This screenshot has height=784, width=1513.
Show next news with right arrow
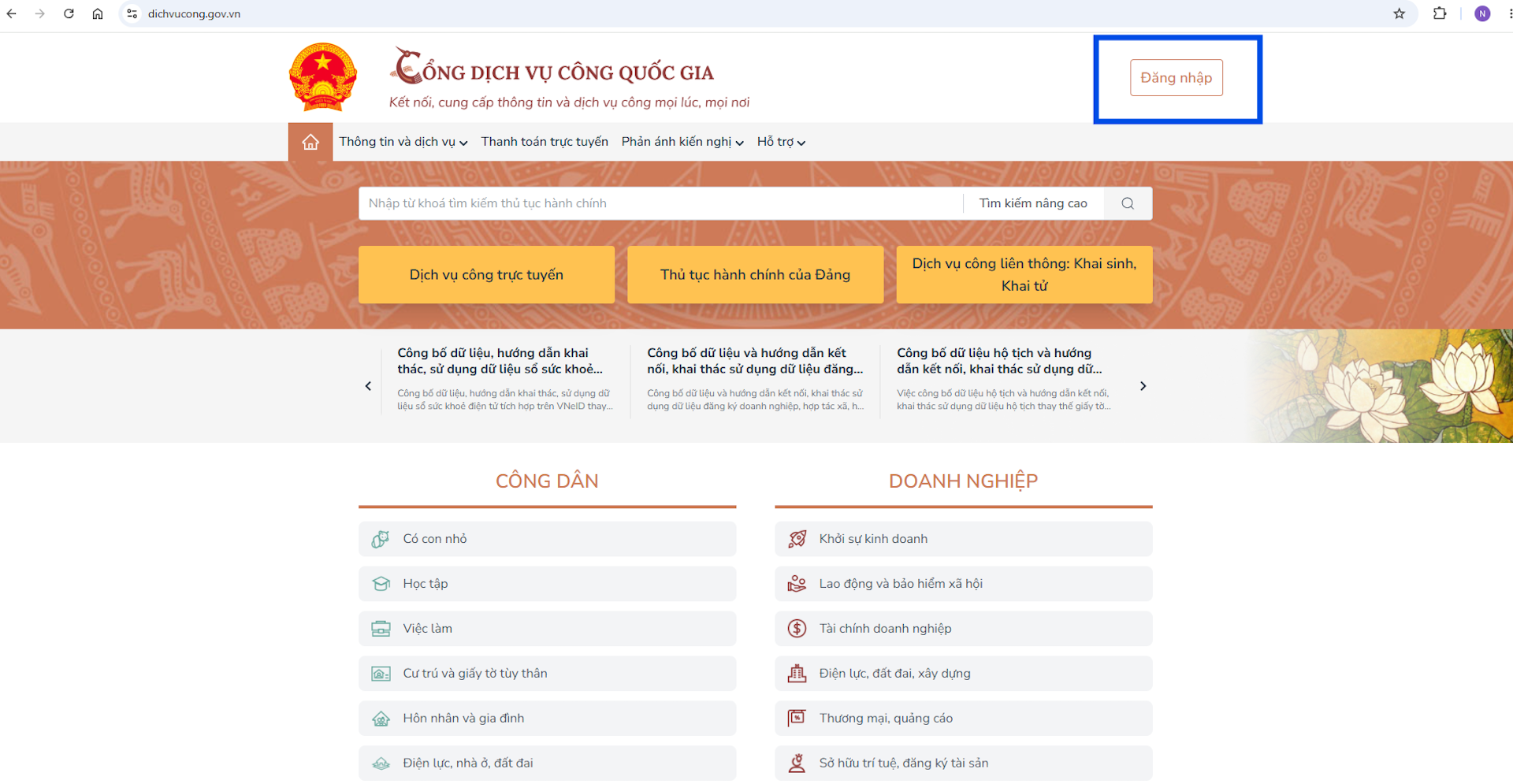pyautogui.click(x=1143, y=386)
